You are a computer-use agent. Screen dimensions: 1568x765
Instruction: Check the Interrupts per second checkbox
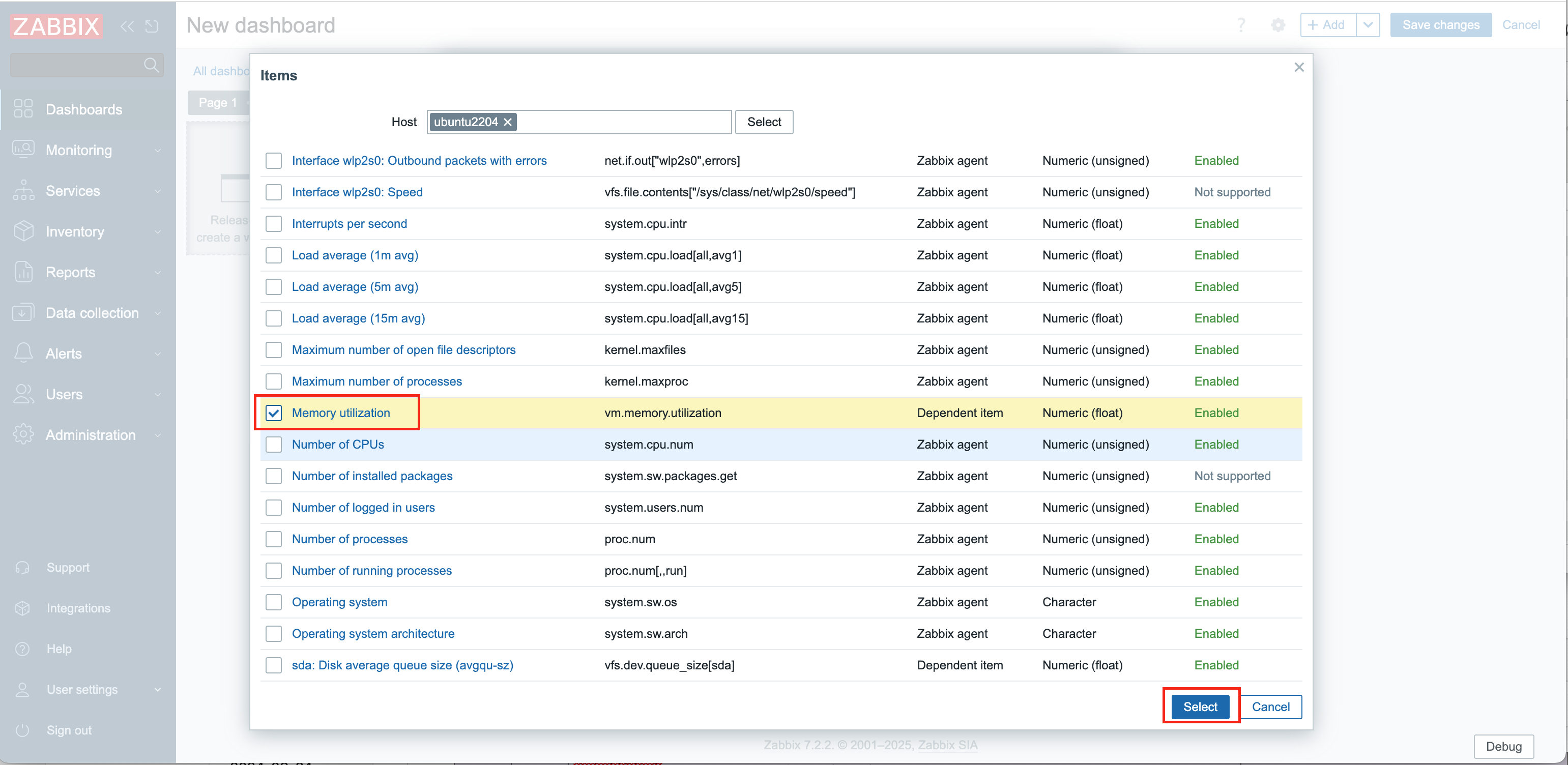274,224
